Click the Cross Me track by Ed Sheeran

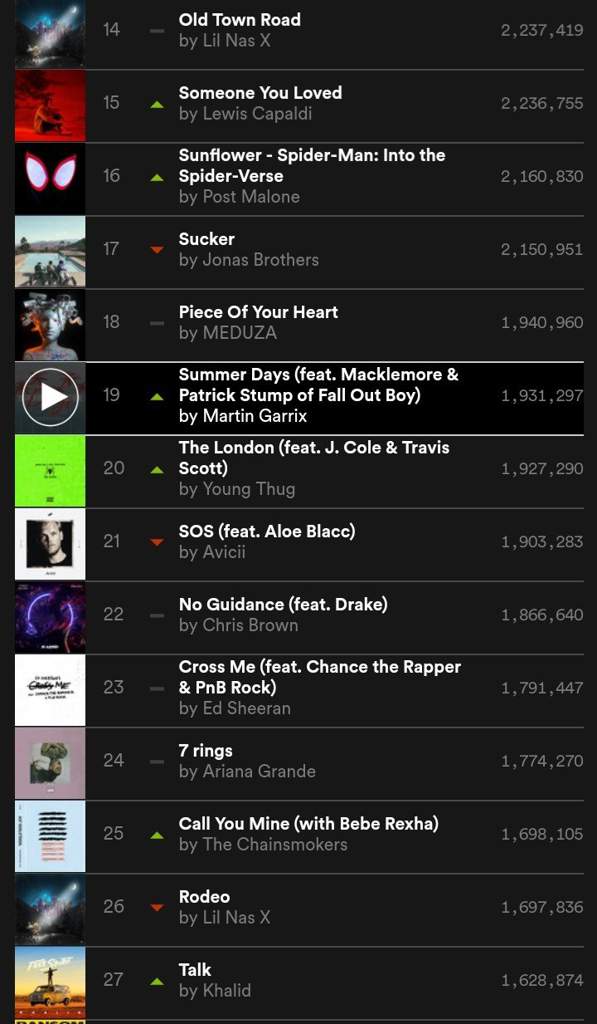(x=299, y=688)
